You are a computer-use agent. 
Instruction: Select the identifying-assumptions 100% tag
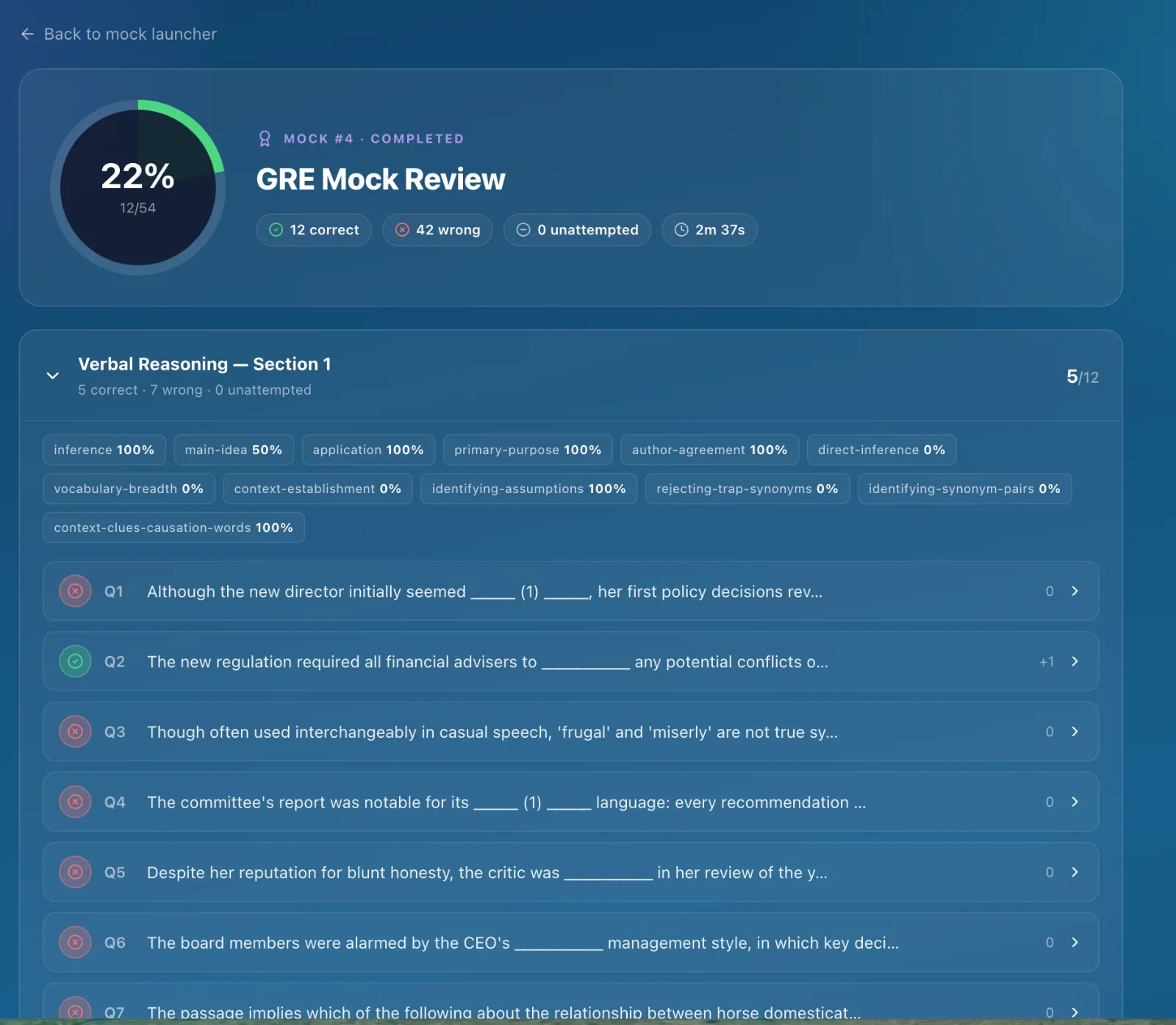point(528,489)
